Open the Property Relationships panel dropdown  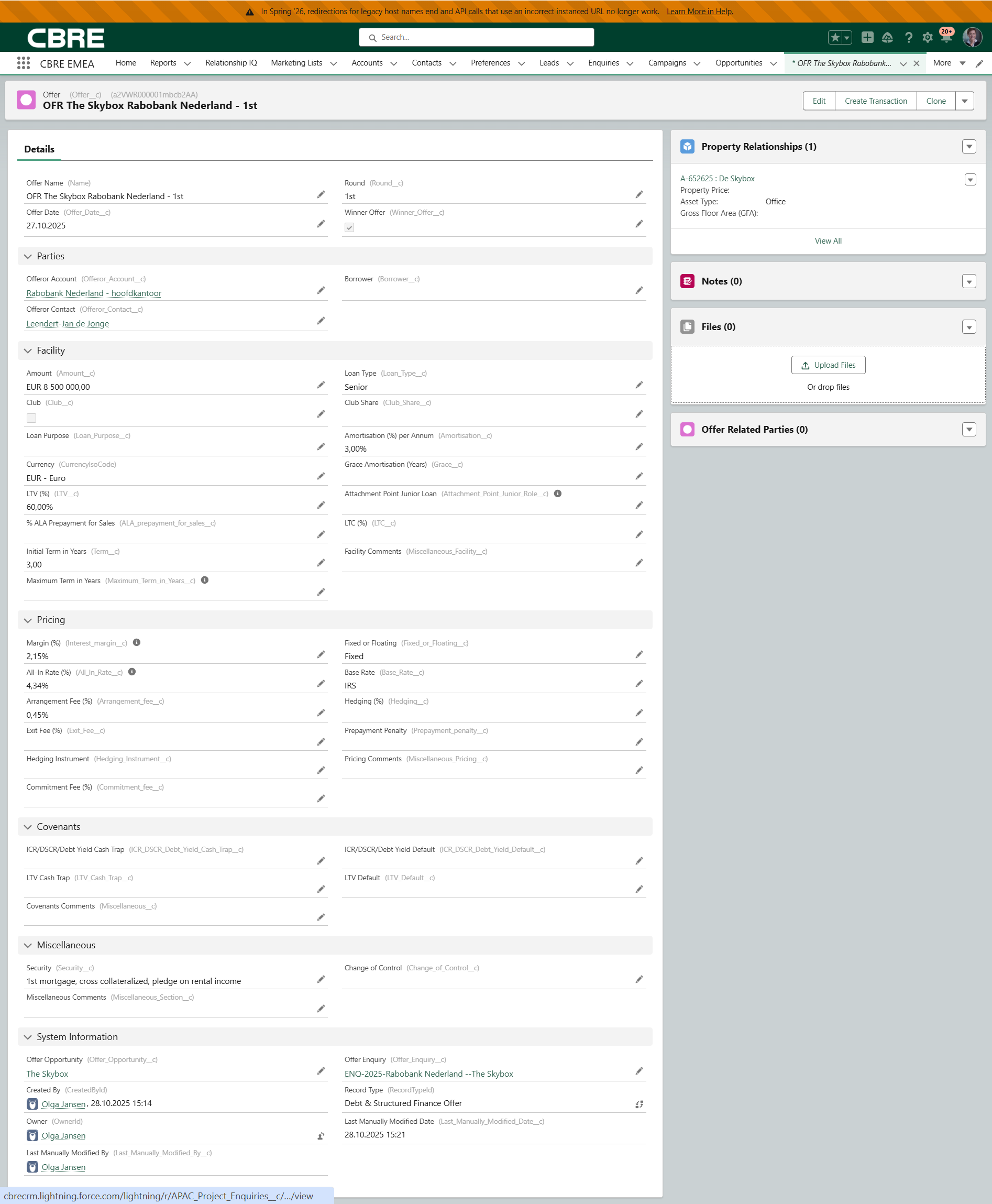point(968,147)
